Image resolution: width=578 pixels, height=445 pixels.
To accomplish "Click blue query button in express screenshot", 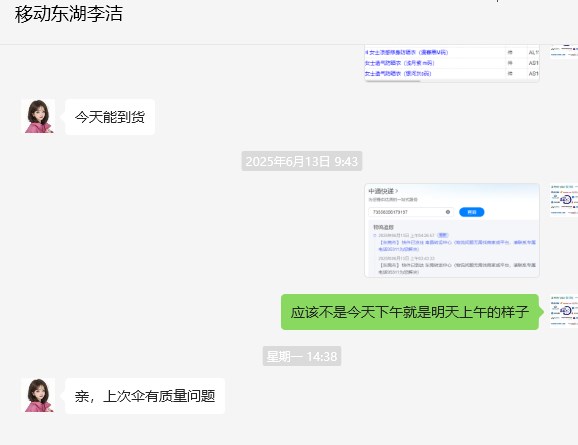I will [x=471, y=212].
